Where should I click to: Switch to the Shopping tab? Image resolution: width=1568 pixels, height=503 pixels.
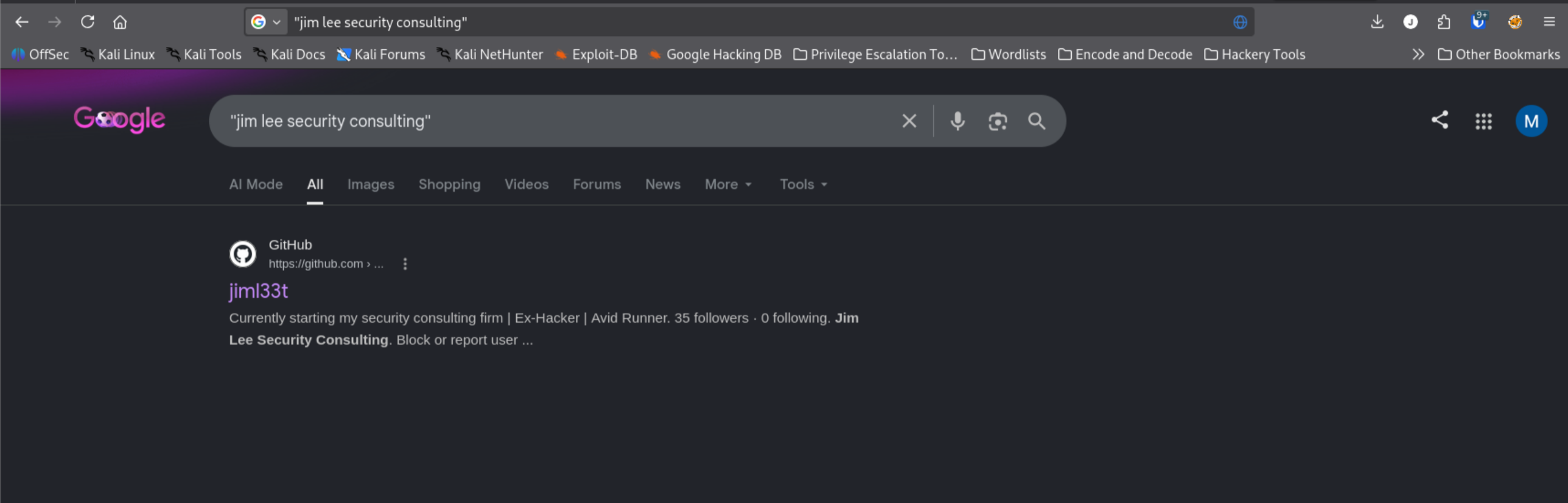pyautogui.click(x=449, y=185)
